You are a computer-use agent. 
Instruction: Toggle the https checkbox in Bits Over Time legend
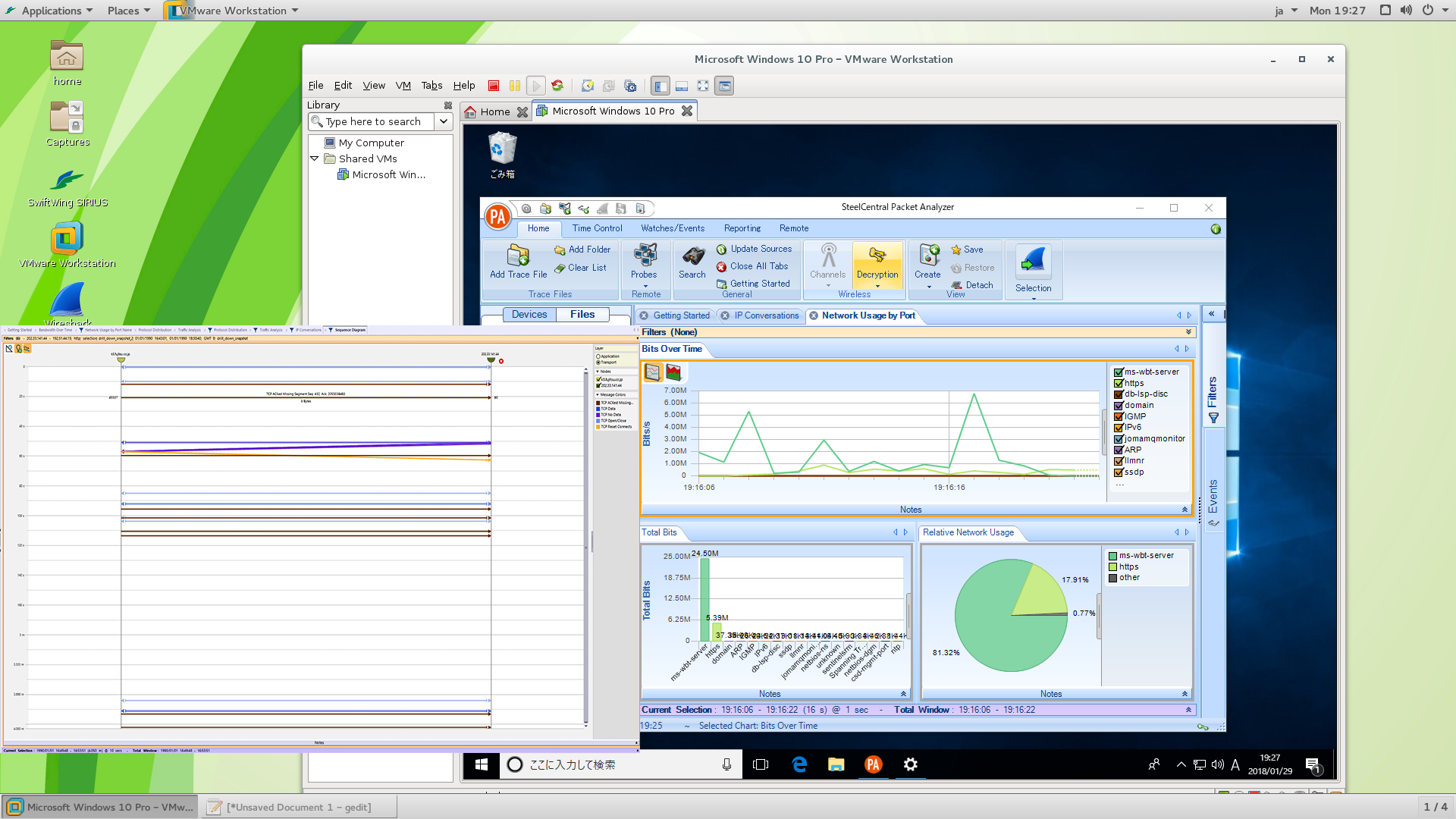[1119, 384]
